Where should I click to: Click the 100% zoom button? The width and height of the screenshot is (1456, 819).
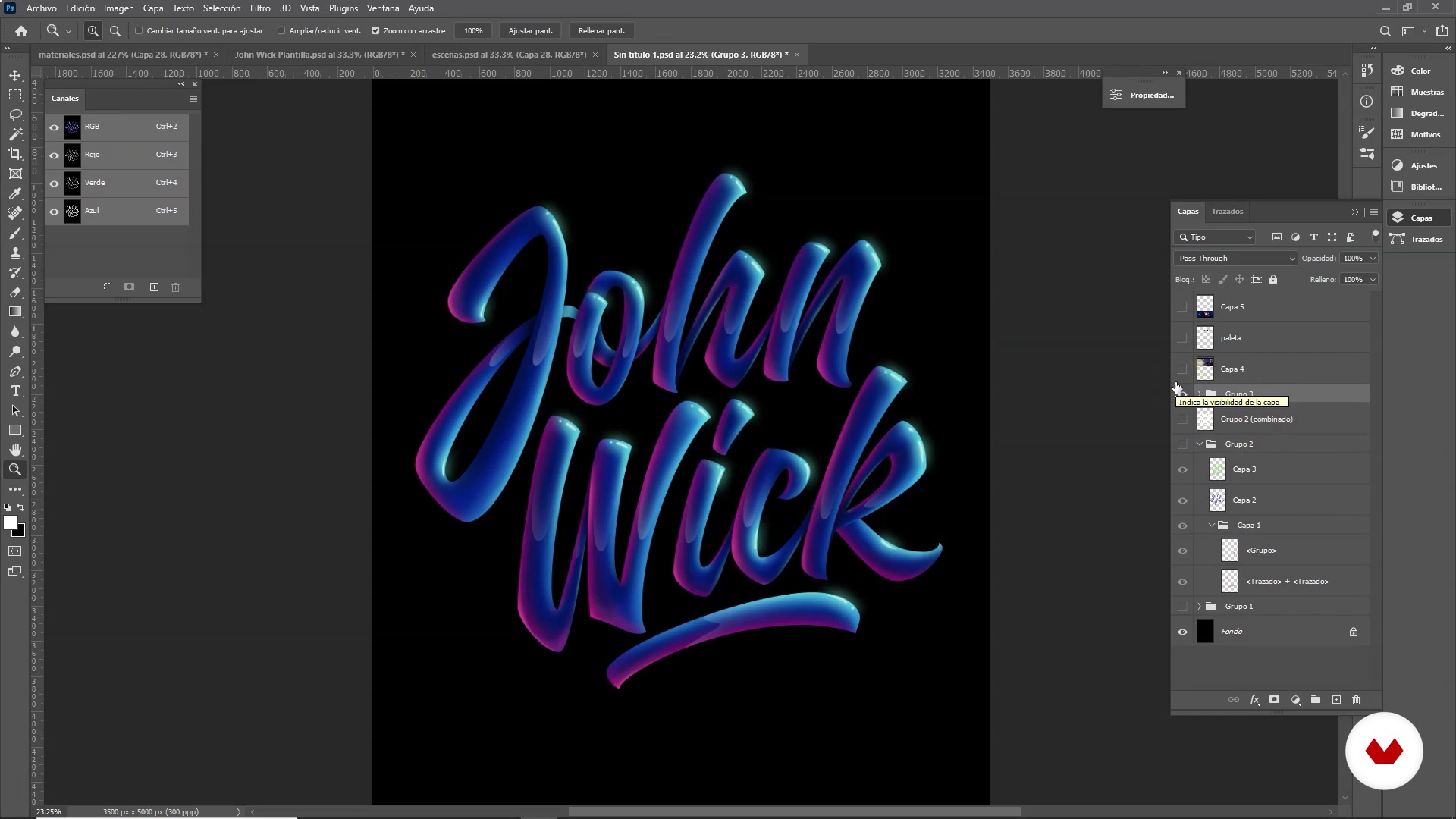click(473, 31)
